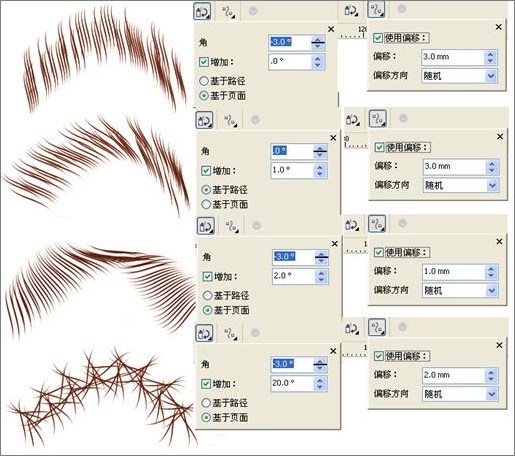Uncheck 使用偏移 in the 2.0 mm offset panel
Screen dimensions: 515x456
378,356
